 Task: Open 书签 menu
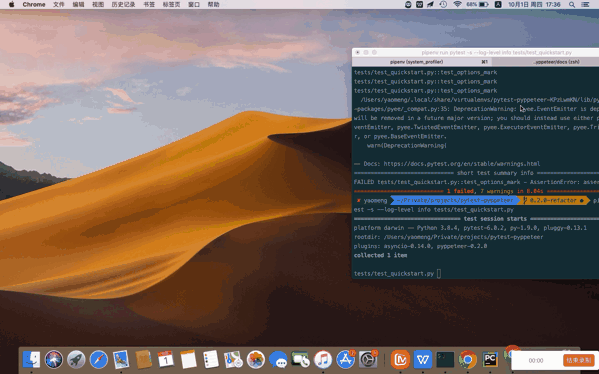point(149,5)
